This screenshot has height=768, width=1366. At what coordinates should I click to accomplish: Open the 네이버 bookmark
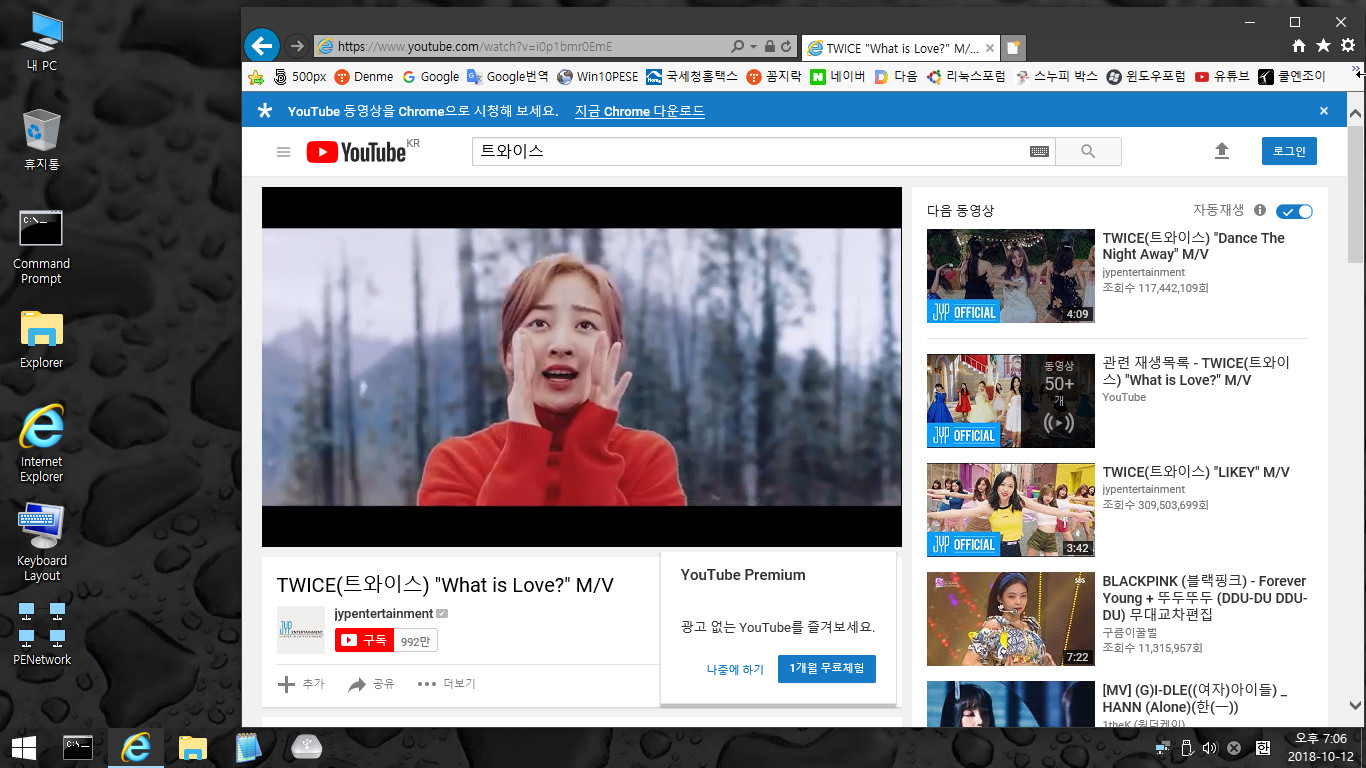[837, 76]
